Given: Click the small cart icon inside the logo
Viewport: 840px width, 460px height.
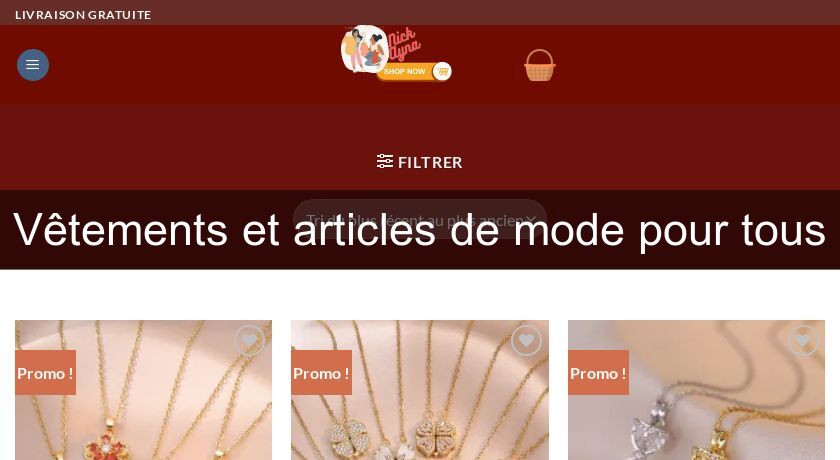Looking at the screenshot, I should click(x=442, y=71).
